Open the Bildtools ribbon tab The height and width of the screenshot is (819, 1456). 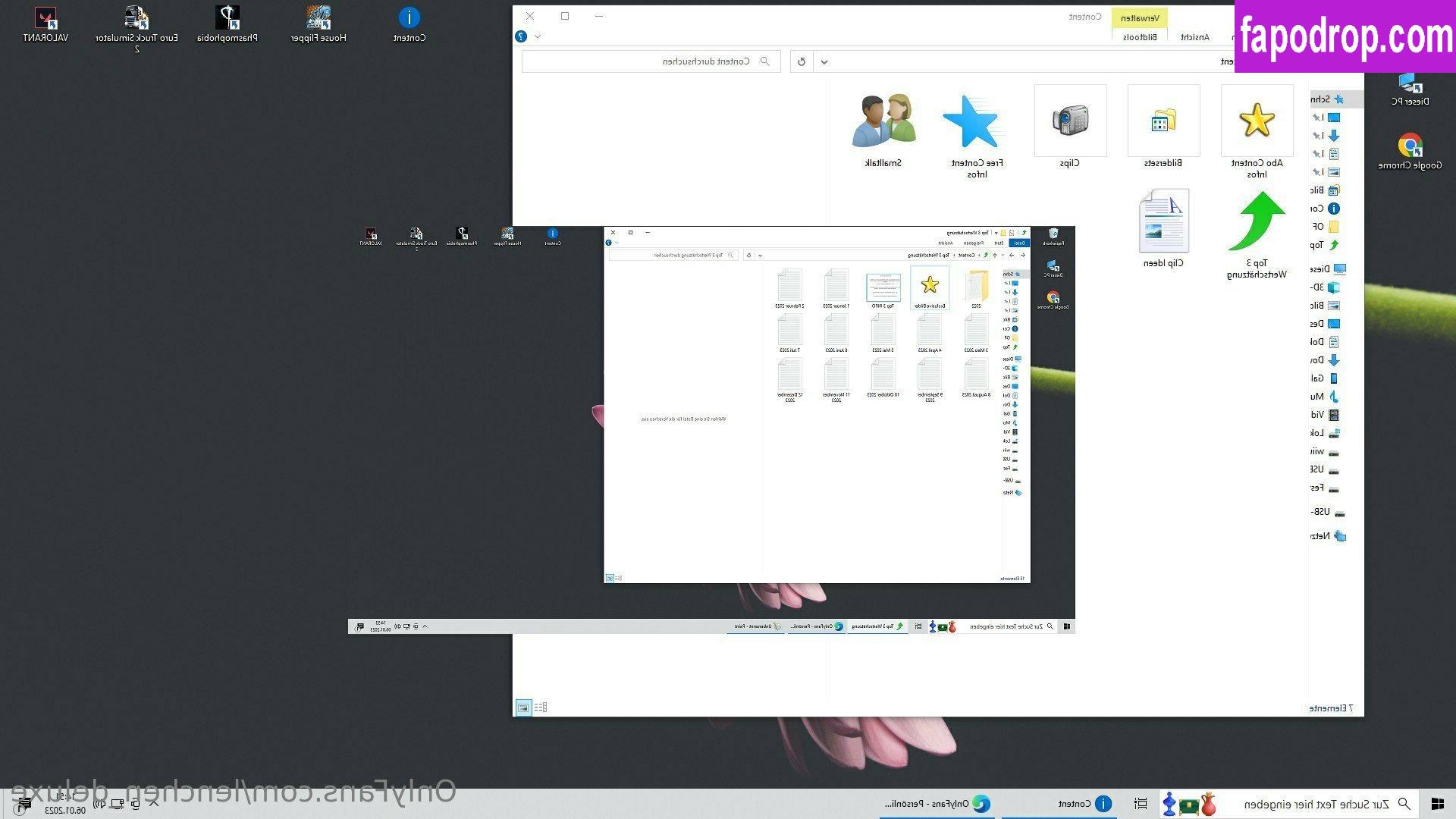(x=1140, y=37)
